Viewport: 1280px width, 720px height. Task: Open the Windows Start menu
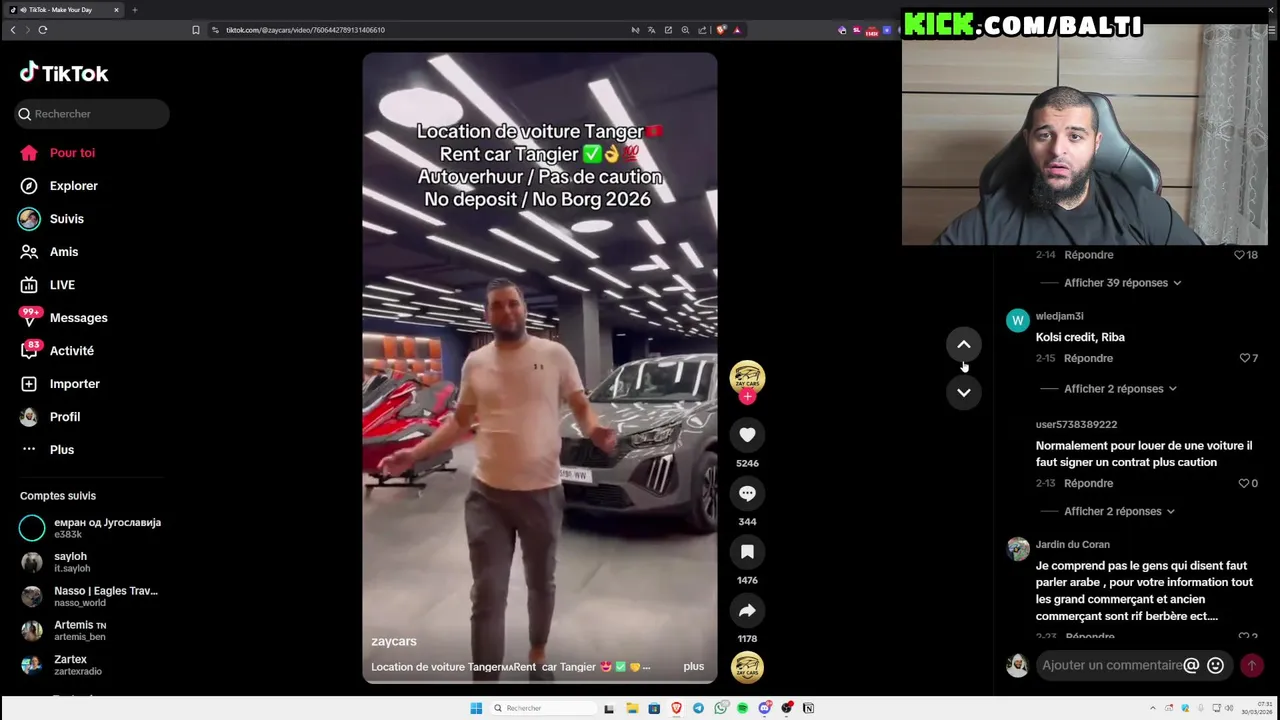(x=476, y=708)
